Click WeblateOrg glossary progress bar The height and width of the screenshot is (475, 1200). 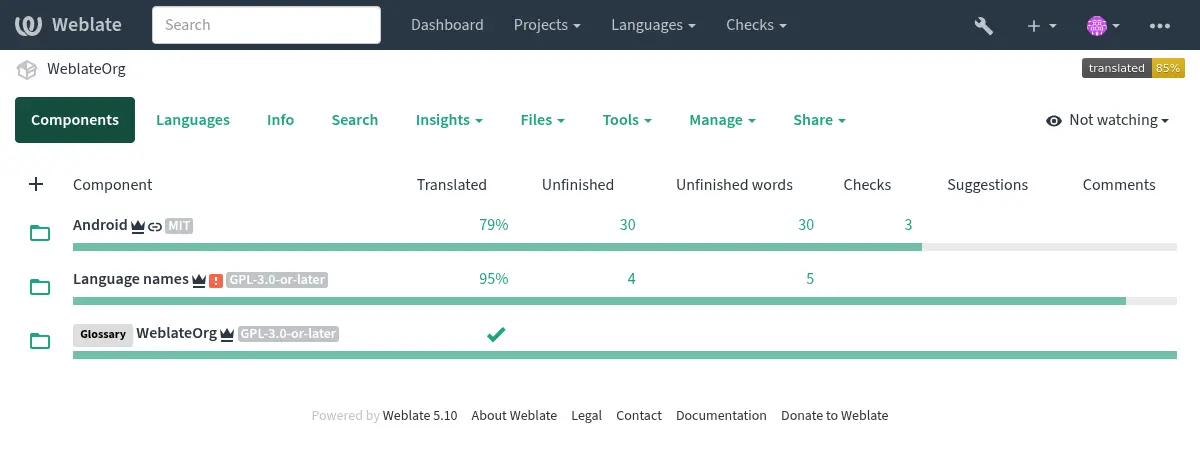pos(625,355)
